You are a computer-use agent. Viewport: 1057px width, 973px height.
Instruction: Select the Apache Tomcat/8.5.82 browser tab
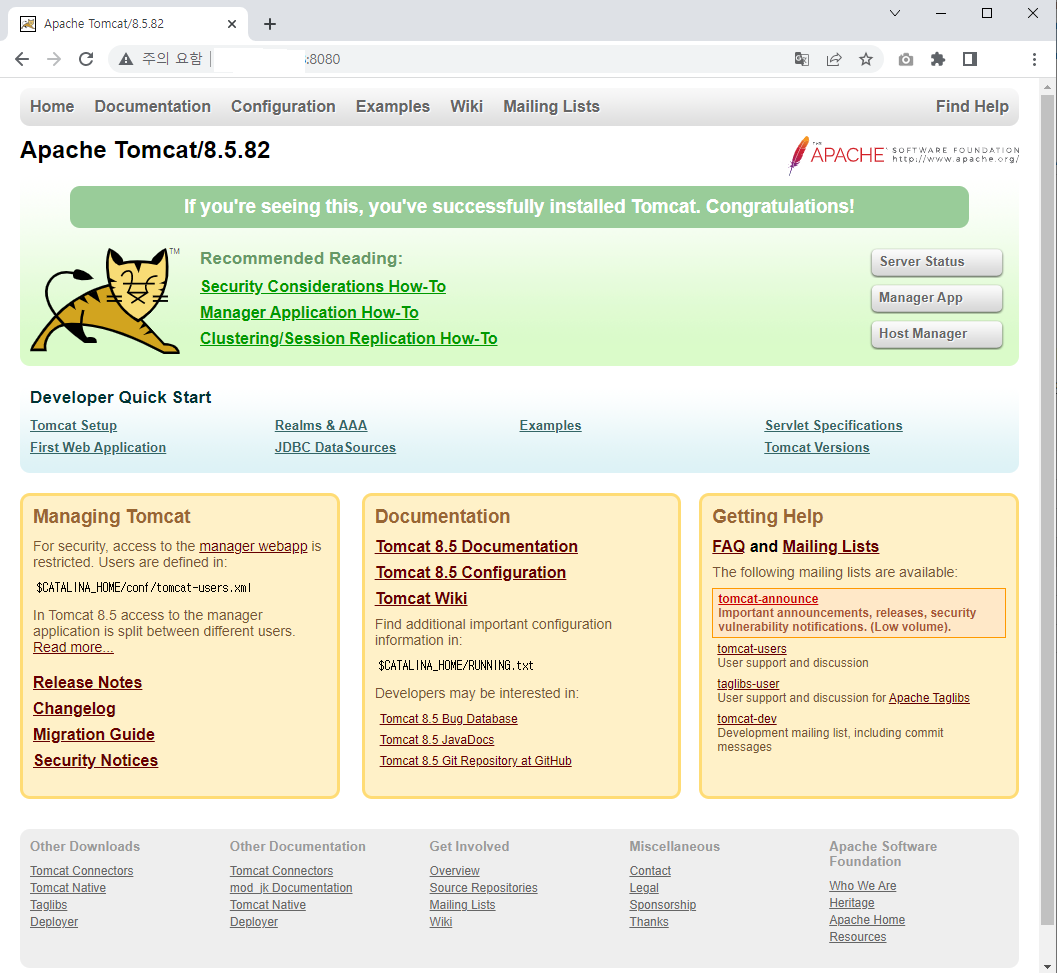(128, 24)
